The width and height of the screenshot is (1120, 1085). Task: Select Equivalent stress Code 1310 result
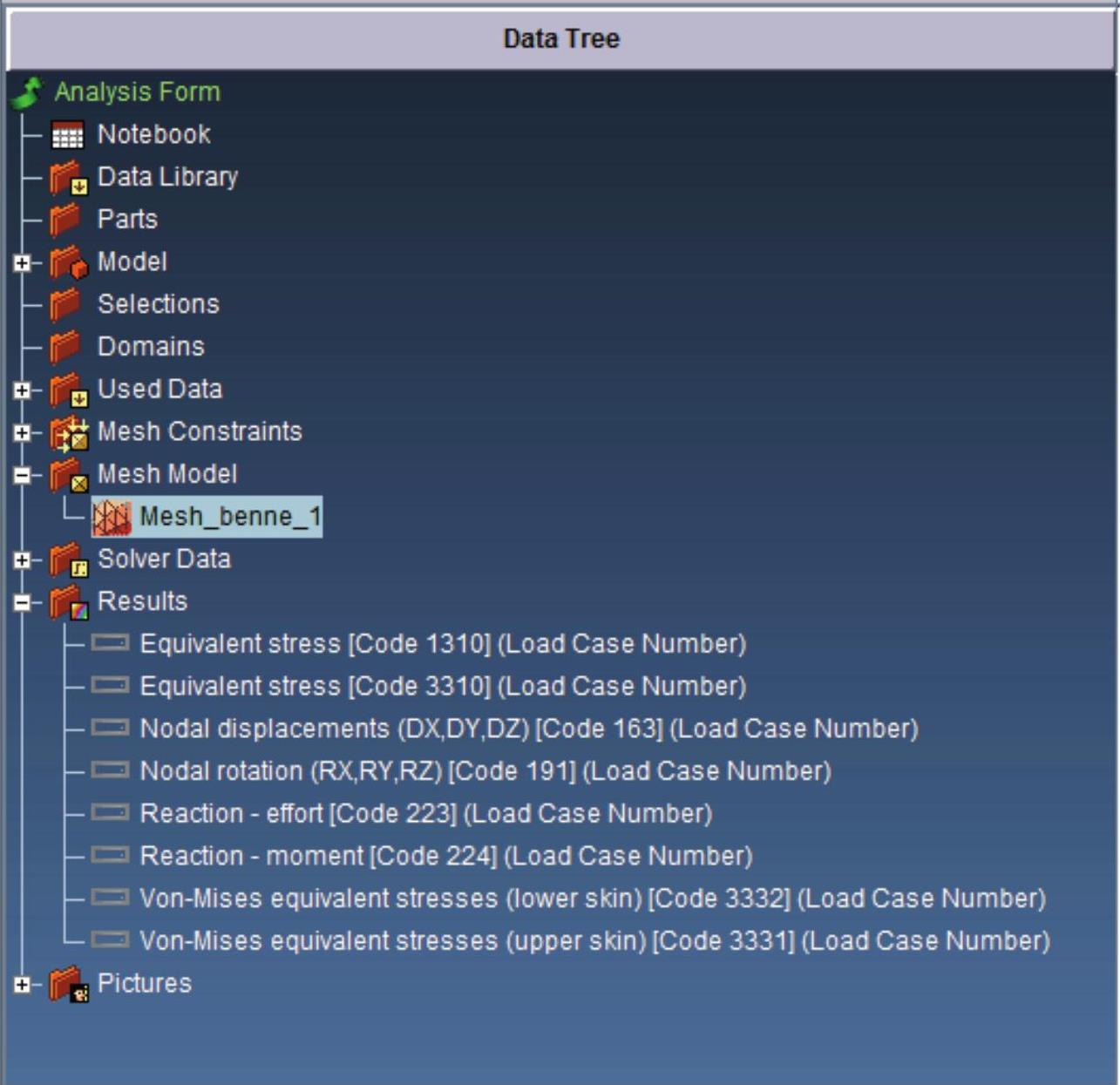[443, 644]
